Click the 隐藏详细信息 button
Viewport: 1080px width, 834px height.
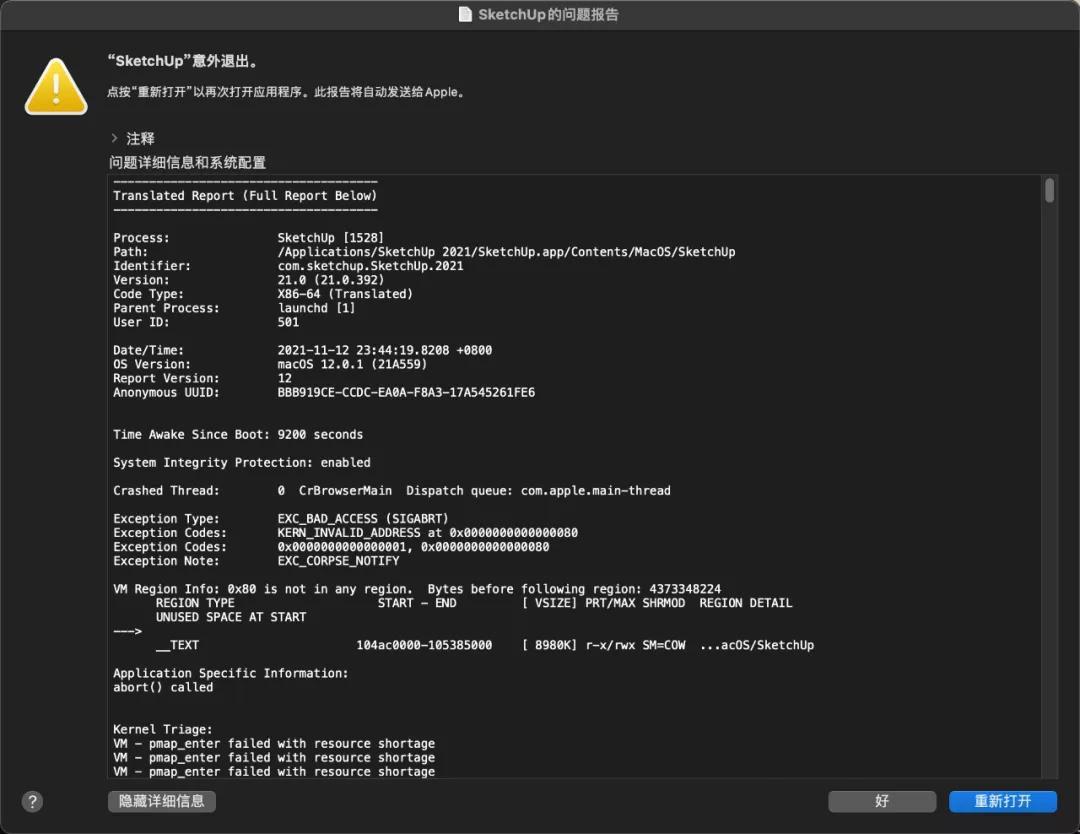click(x=161, y=801)
